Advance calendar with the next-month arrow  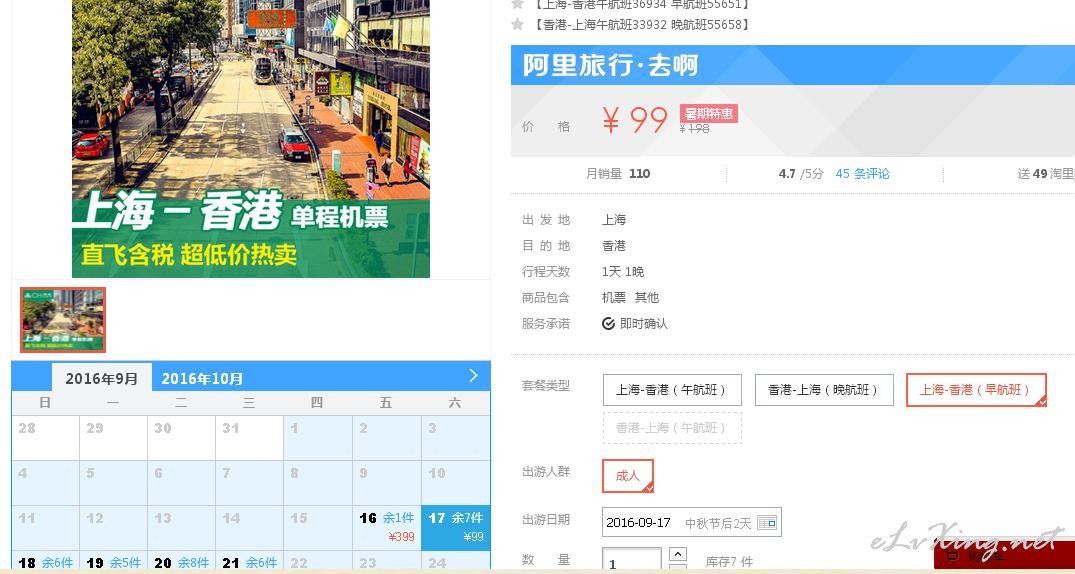473,376
